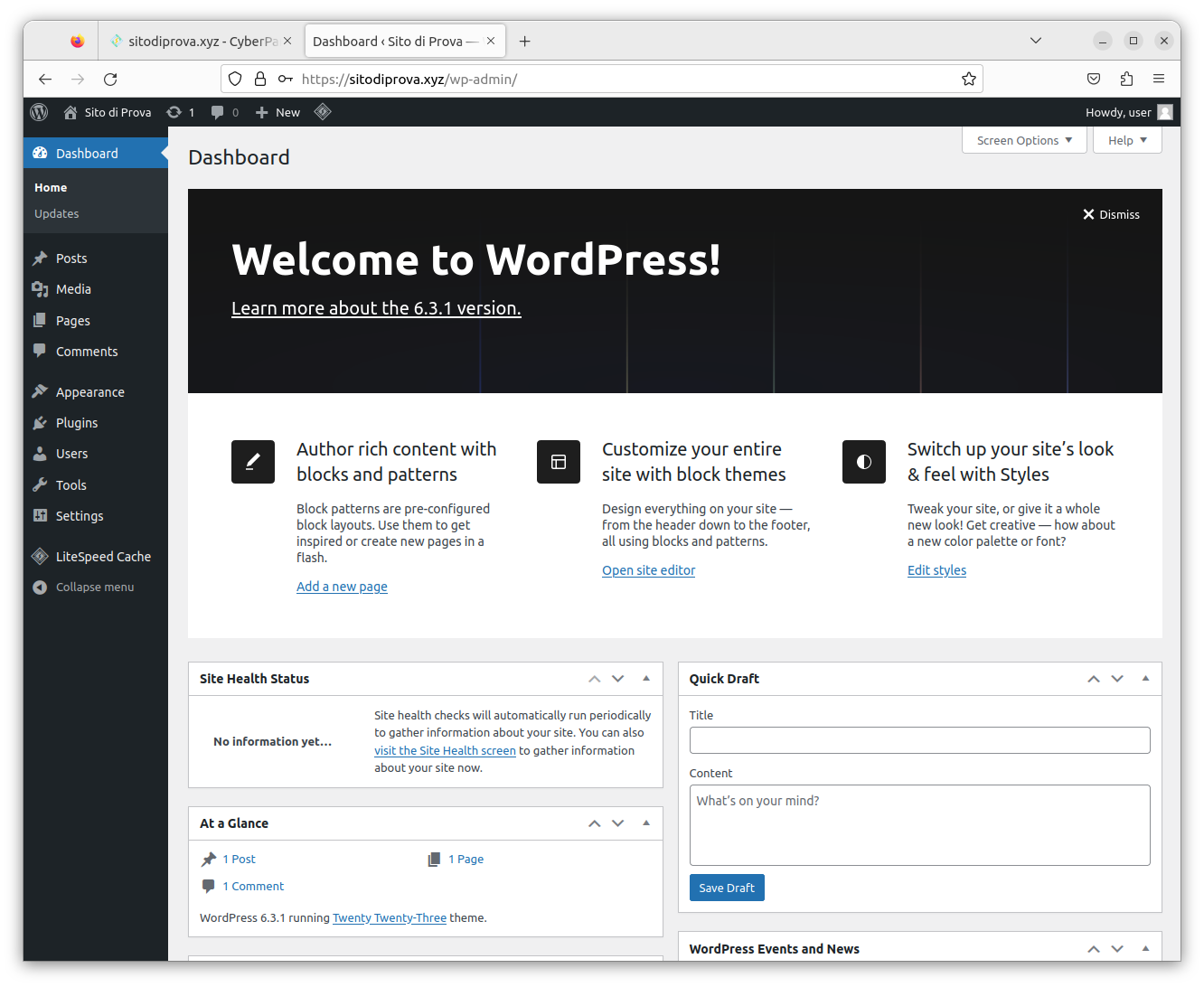The height and width of the screenshot is (987, 1204).
Task: Collapse WordPress Events and News panel
Action: [x=1145, y=949]
